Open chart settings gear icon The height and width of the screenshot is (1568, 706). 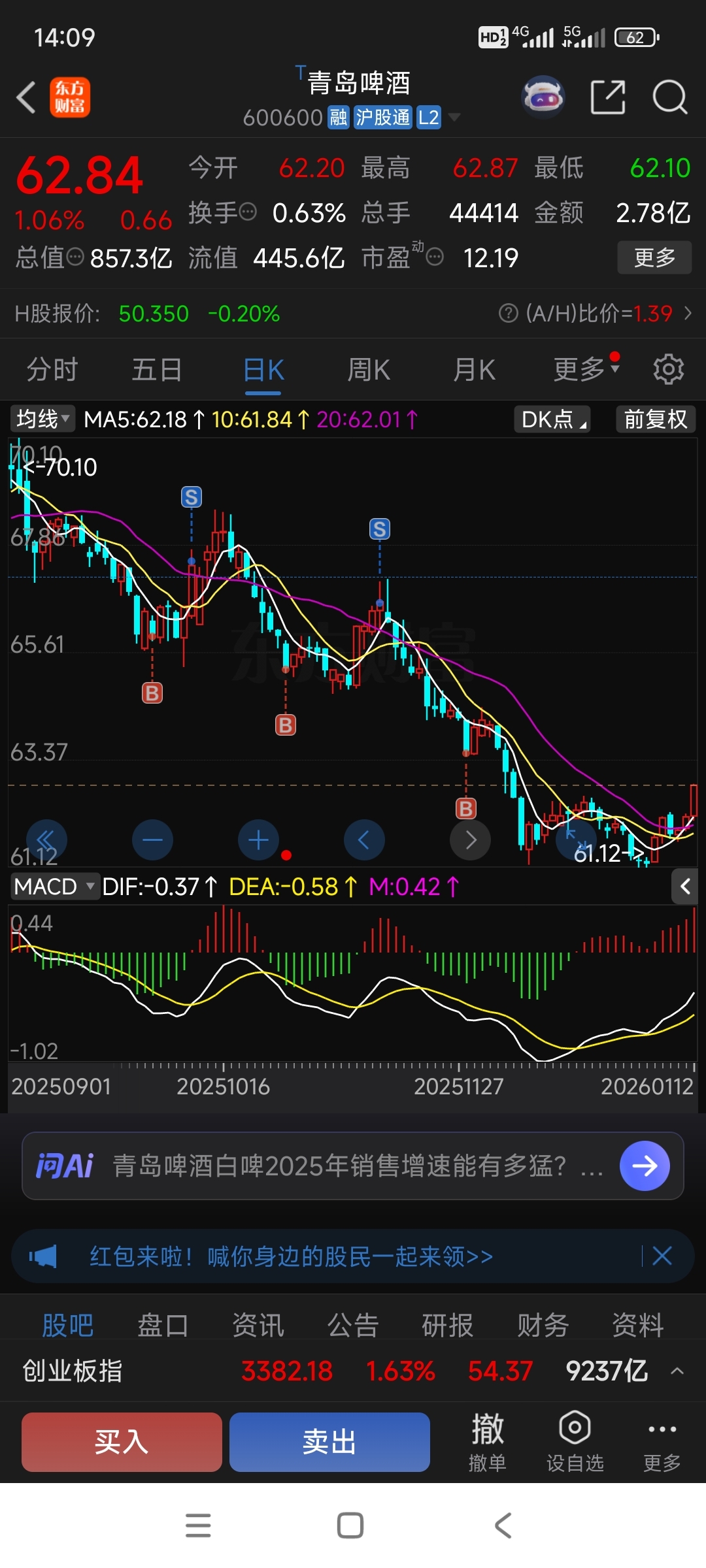point(669,370)
